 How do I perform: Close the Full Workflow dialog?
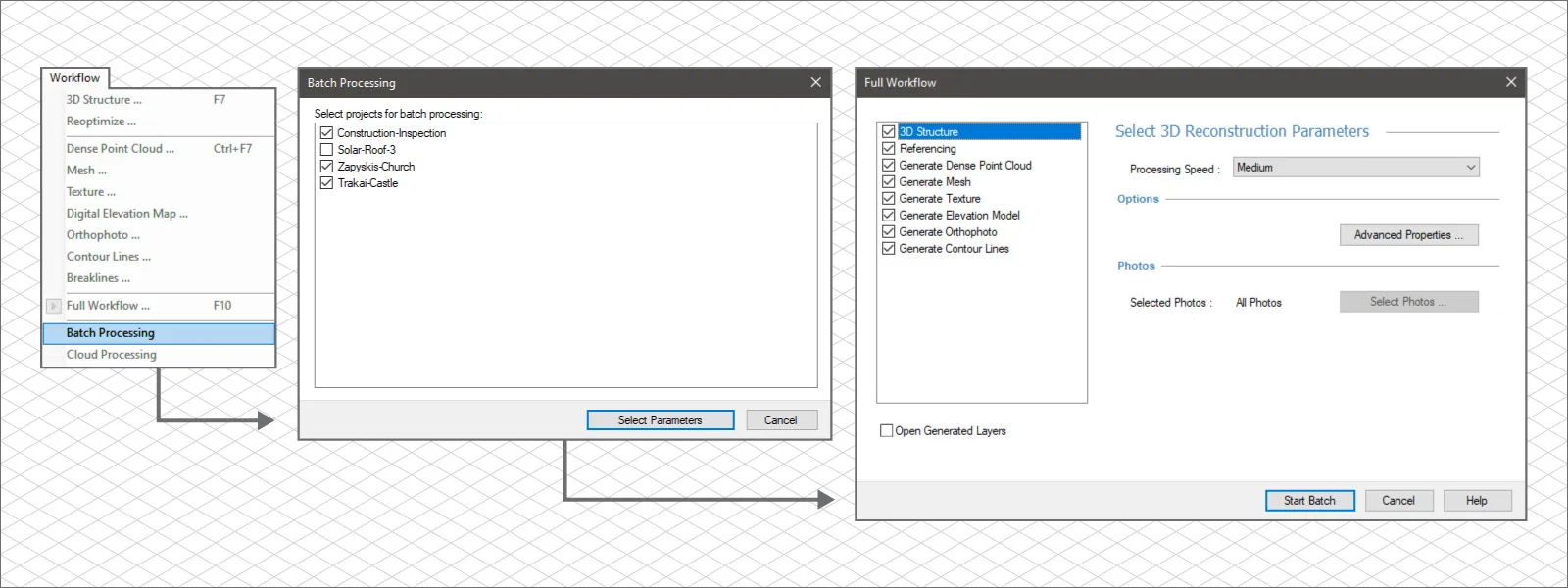[1511, 82]
